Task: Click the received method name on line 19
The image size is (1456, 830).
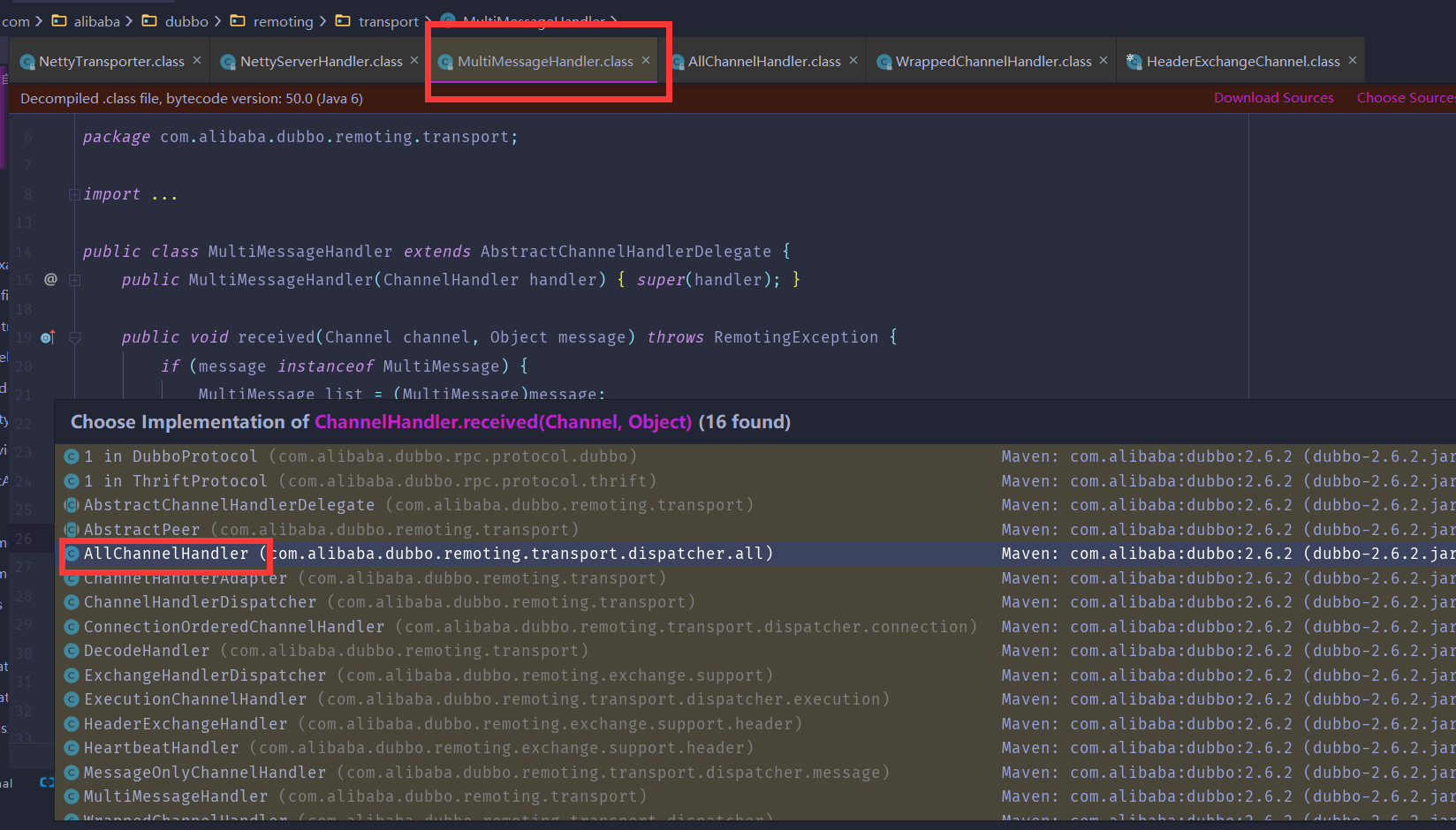Action: point(277,337)
